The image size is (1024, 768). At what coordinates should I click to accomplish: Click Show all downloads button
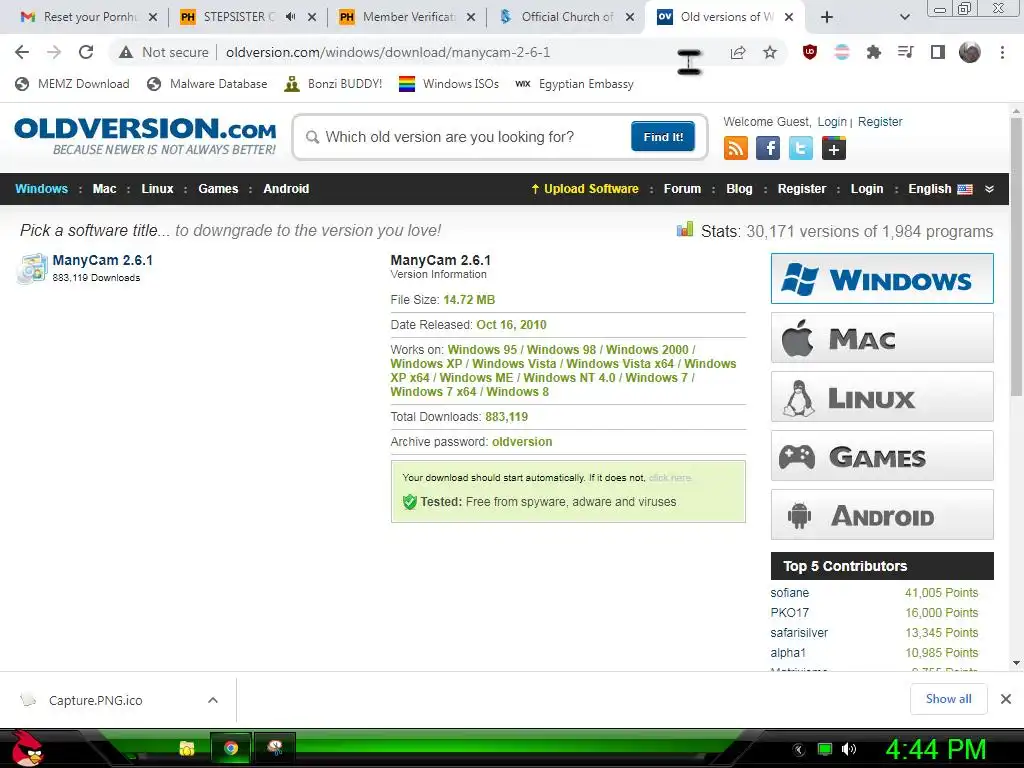948,699
